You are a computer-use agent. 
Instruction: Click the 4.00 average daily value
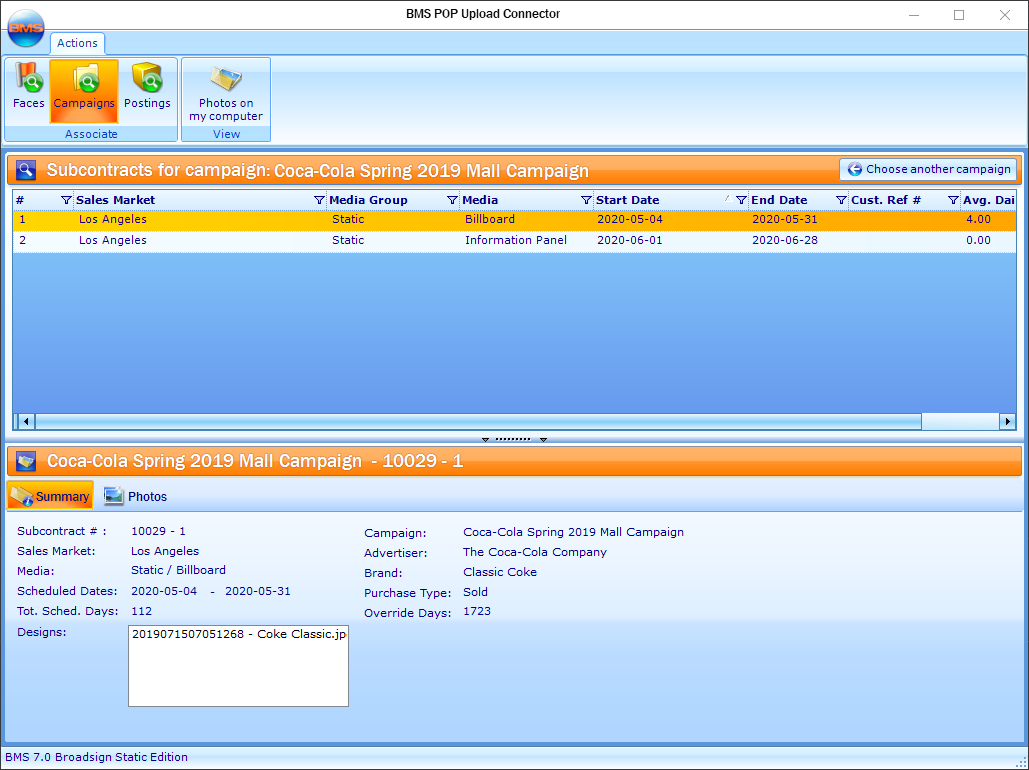pos(978,219)
